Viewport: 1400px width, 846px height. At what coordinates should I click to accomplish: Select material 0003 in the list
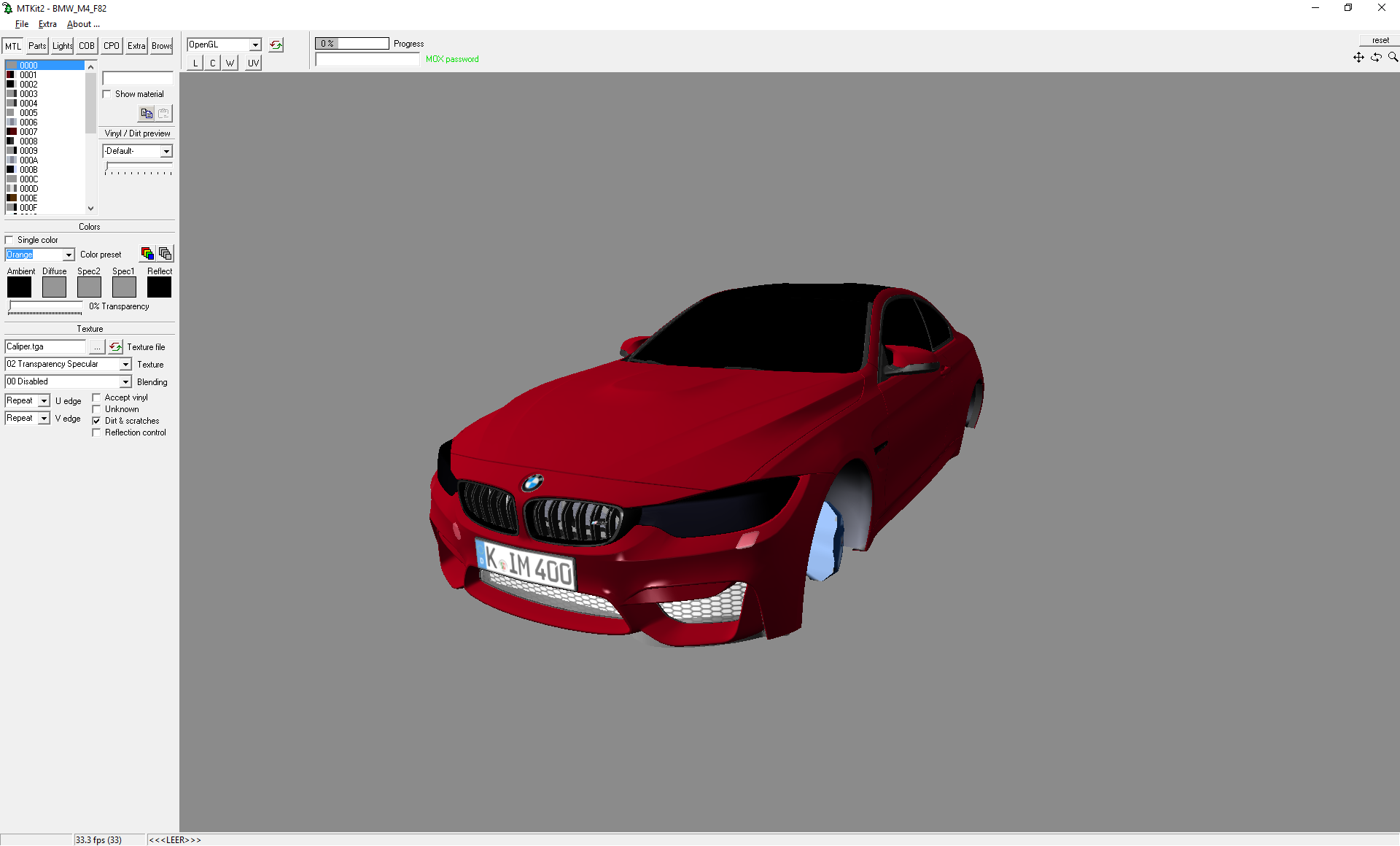point(44,94)
